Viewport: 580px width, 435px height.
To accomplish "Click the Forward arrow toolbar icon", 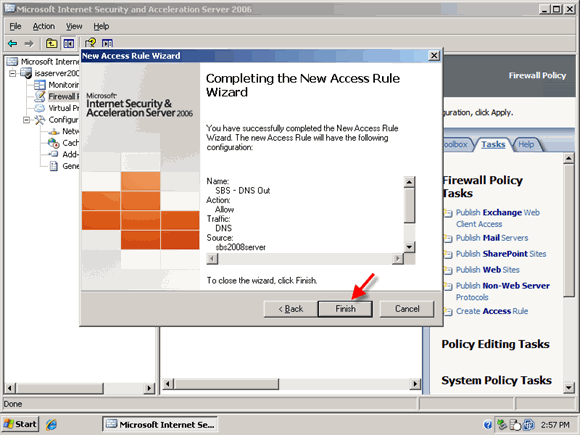I will click(x=28, y=44).
